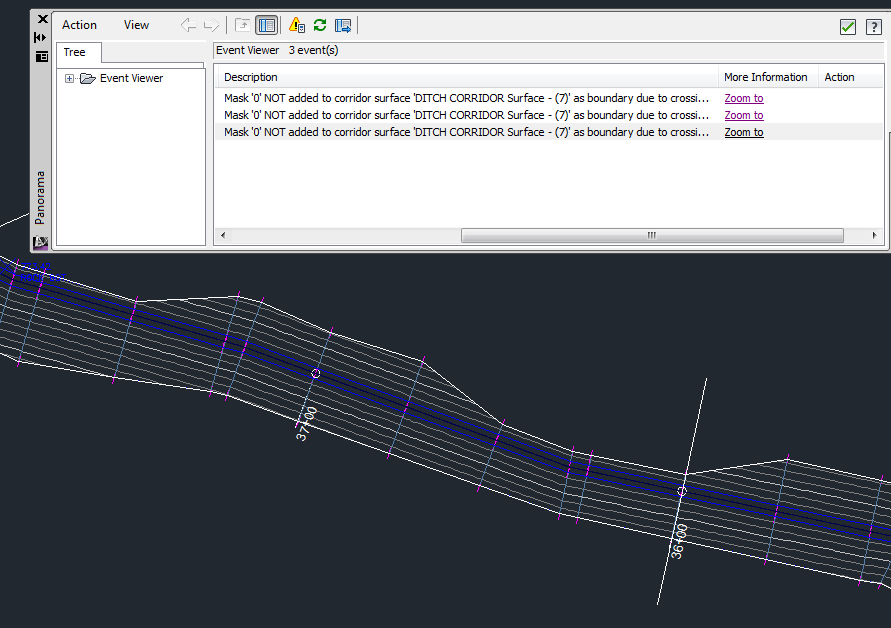Click the second event's Zoom to link
Viewport: 891px width, 628px height.
(743, 115)
